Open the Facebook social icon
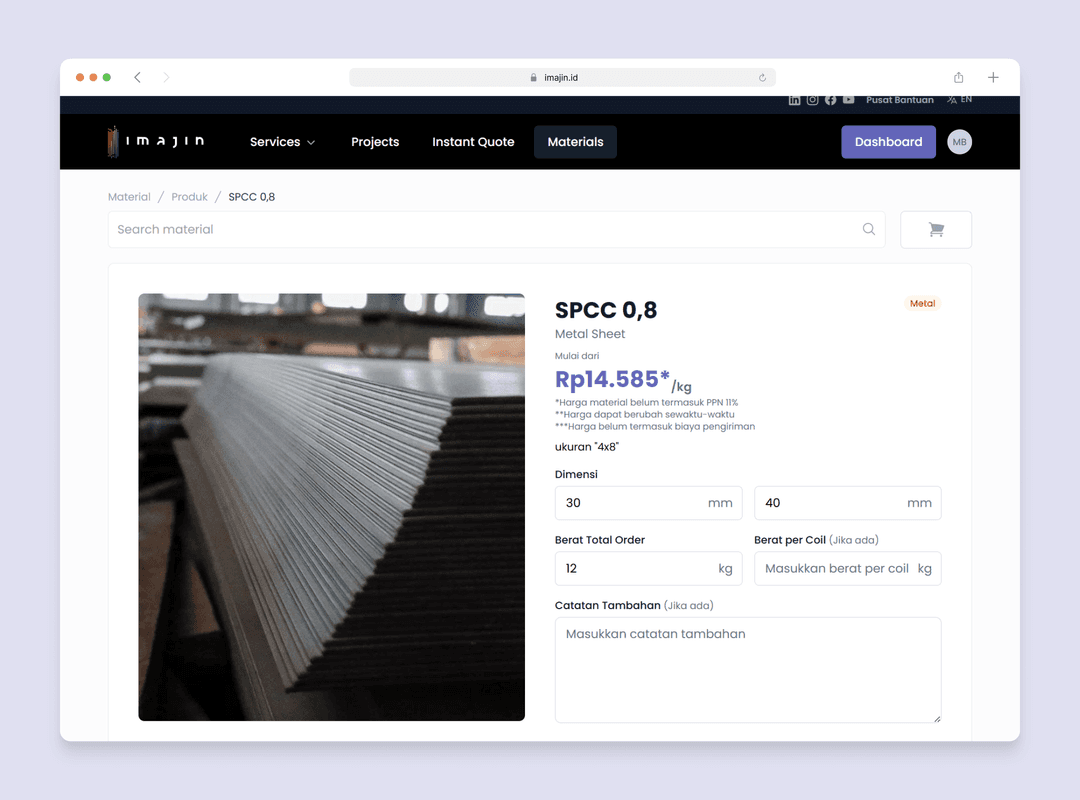 (x=830, y=100)
